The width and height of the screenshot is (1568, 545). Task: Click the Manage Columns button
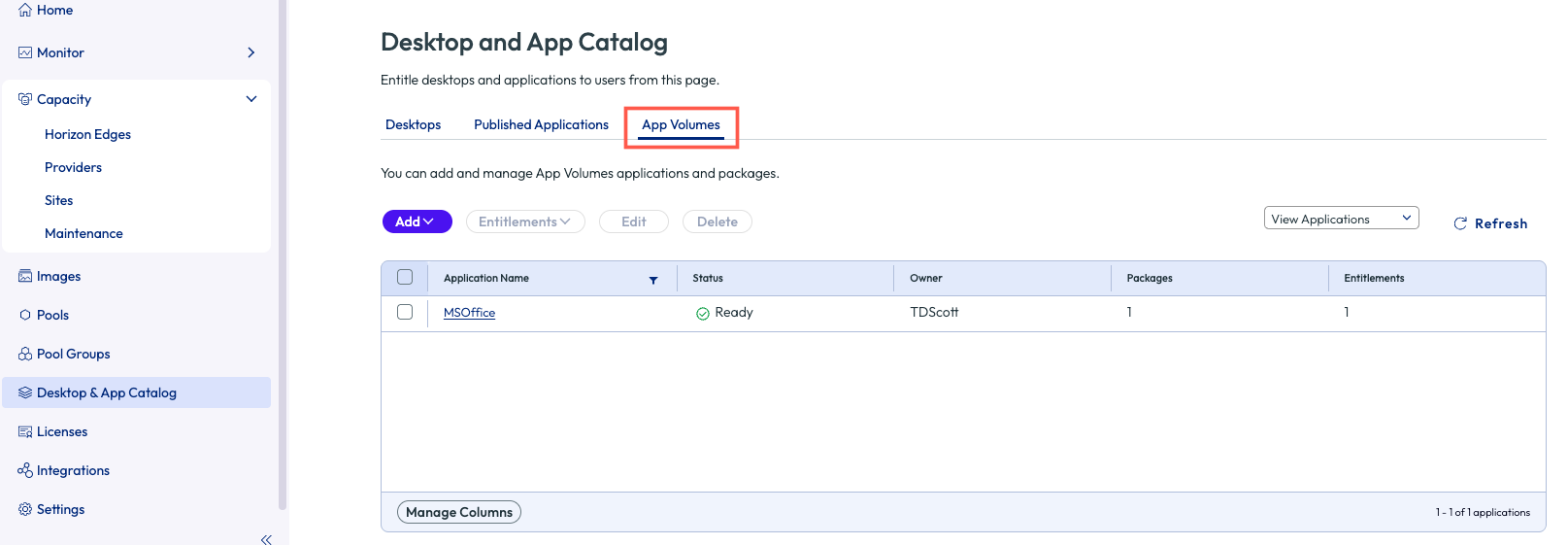(459, 512)
